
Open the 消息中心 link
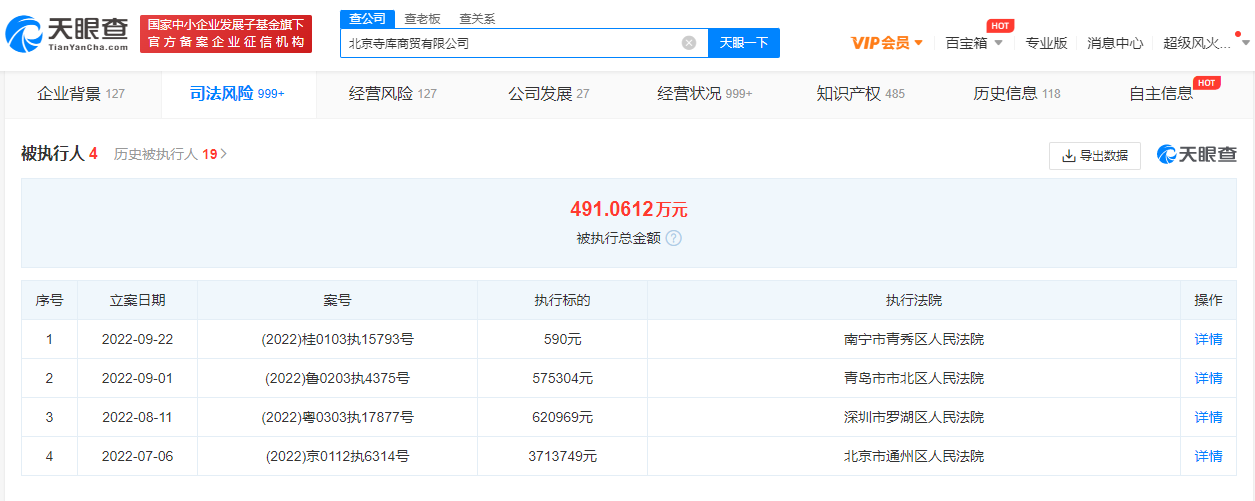[1115, 43]
